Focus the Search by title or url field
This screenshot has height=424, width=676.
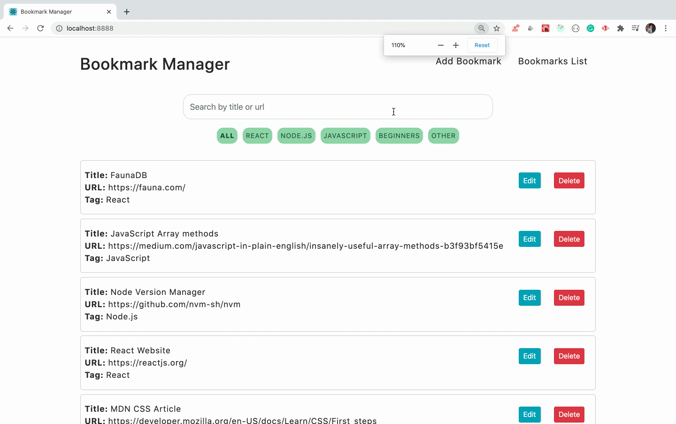[338, 107]
